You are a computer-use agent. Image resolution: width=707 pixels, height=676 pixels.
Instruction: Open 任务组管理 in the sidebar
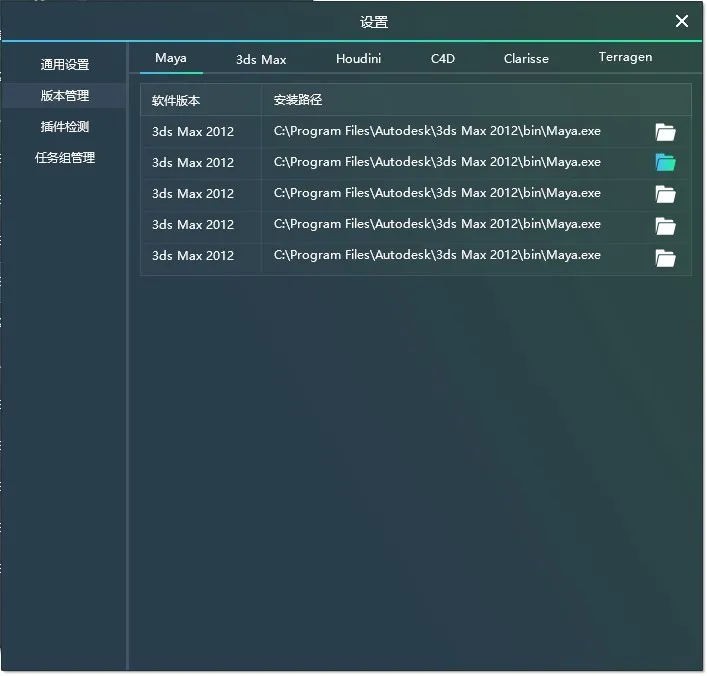pos(65,158)
